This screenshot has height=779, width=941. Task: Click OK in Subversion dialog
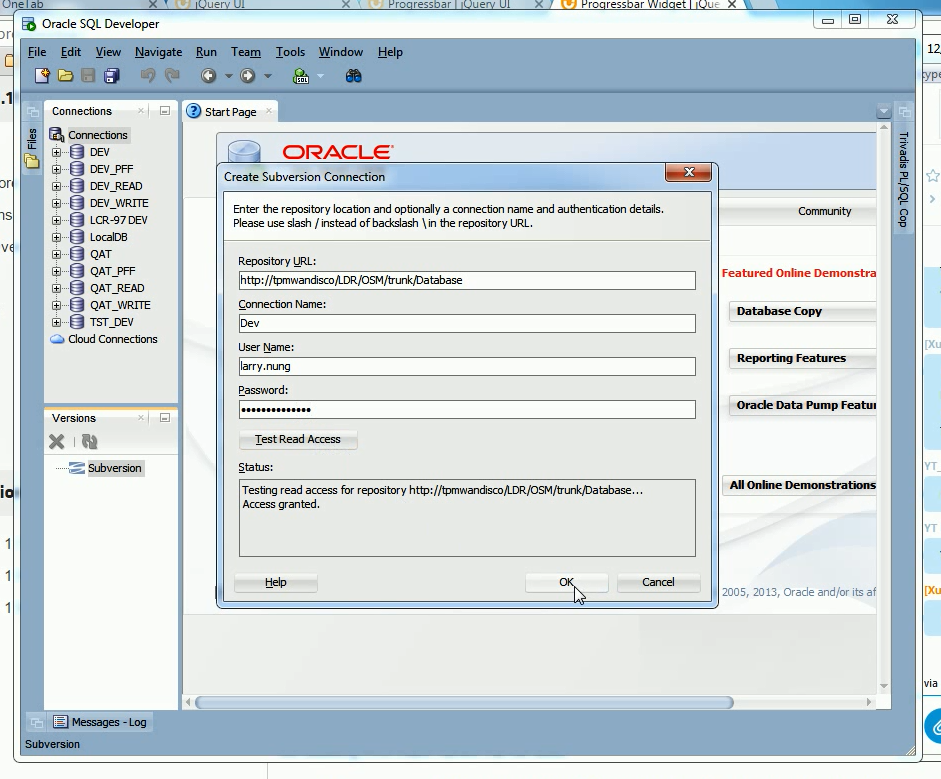[567, 582]
